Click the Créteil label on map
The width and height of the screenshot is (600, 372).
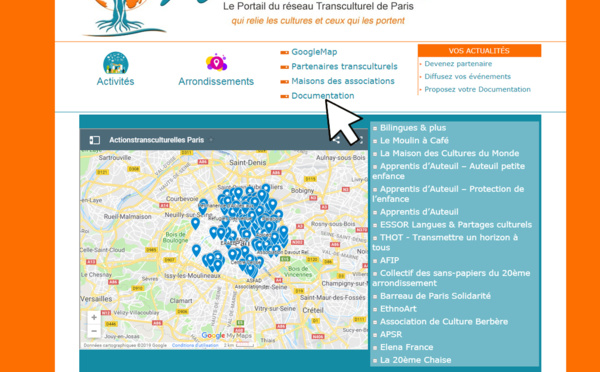313,310
